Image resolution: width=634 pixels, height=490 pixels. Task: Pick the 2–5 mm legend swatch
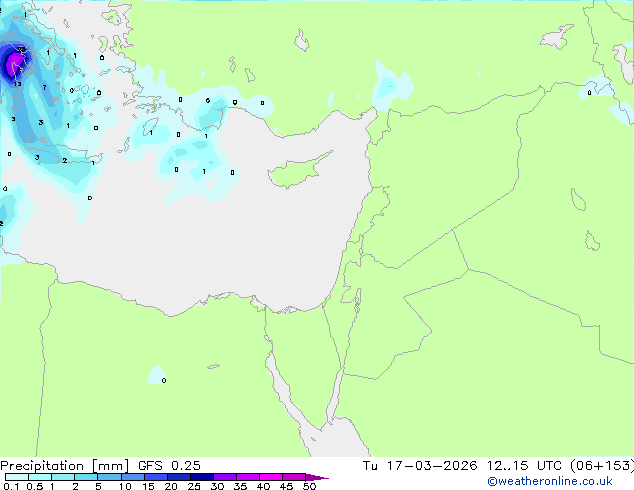[x=86, y=477]
